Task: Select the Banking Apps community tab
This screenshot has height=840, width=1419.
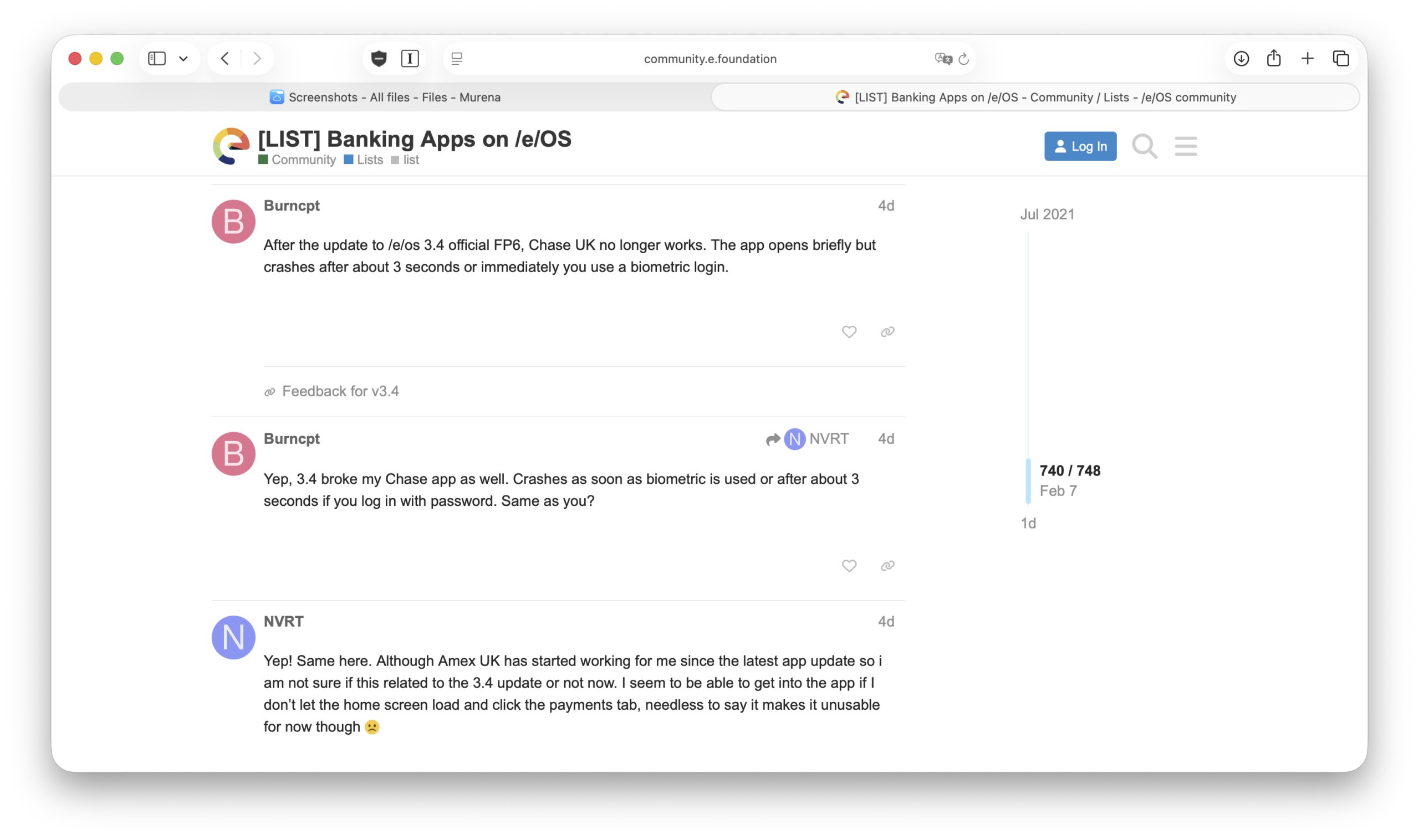Action: pyautogui.click(x=1035, y=98)
